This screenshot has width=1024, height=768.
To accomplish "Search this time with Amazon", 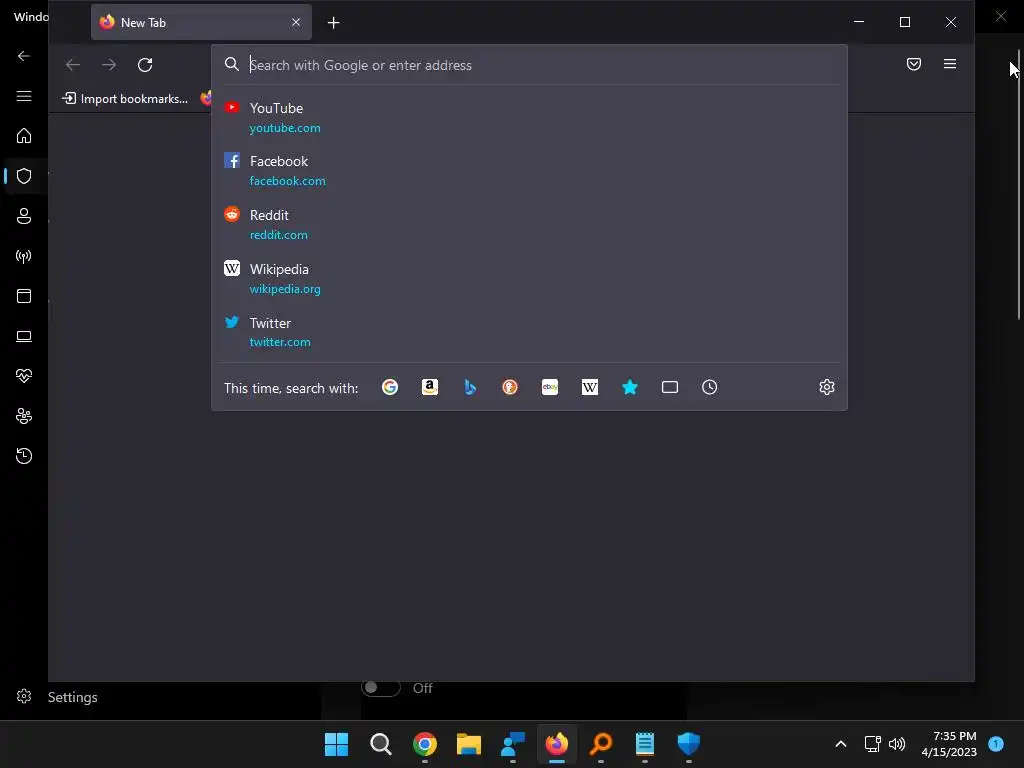I will click(430, 387).
